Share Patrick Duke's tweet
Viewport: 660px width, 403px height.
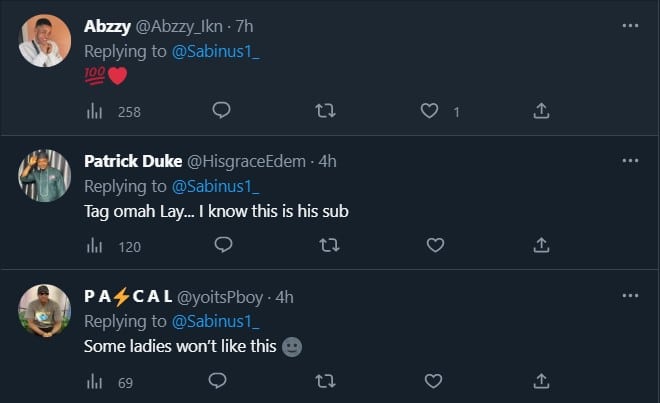(x=541, y=245)
